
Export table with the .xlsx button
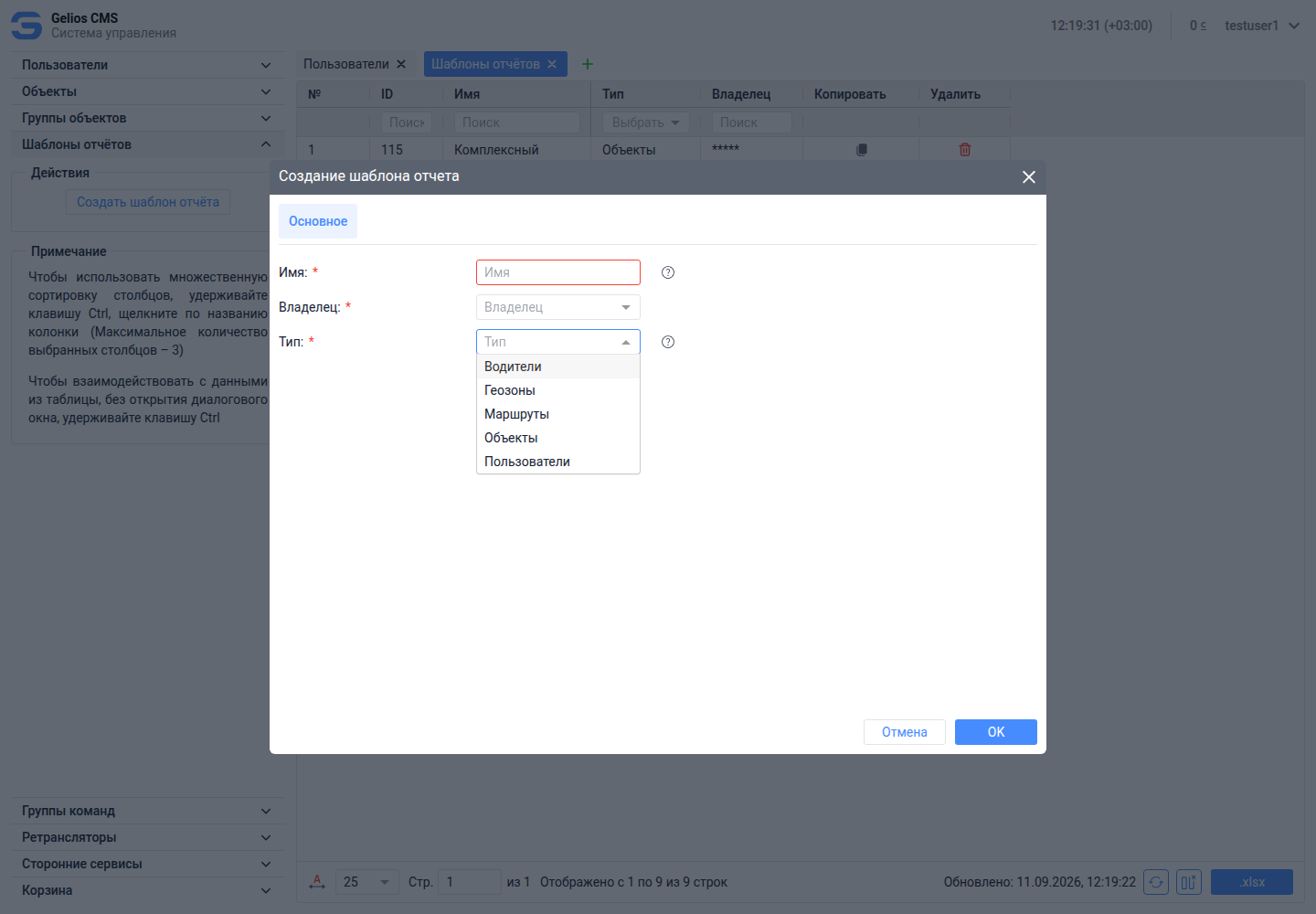[1252, 882]
